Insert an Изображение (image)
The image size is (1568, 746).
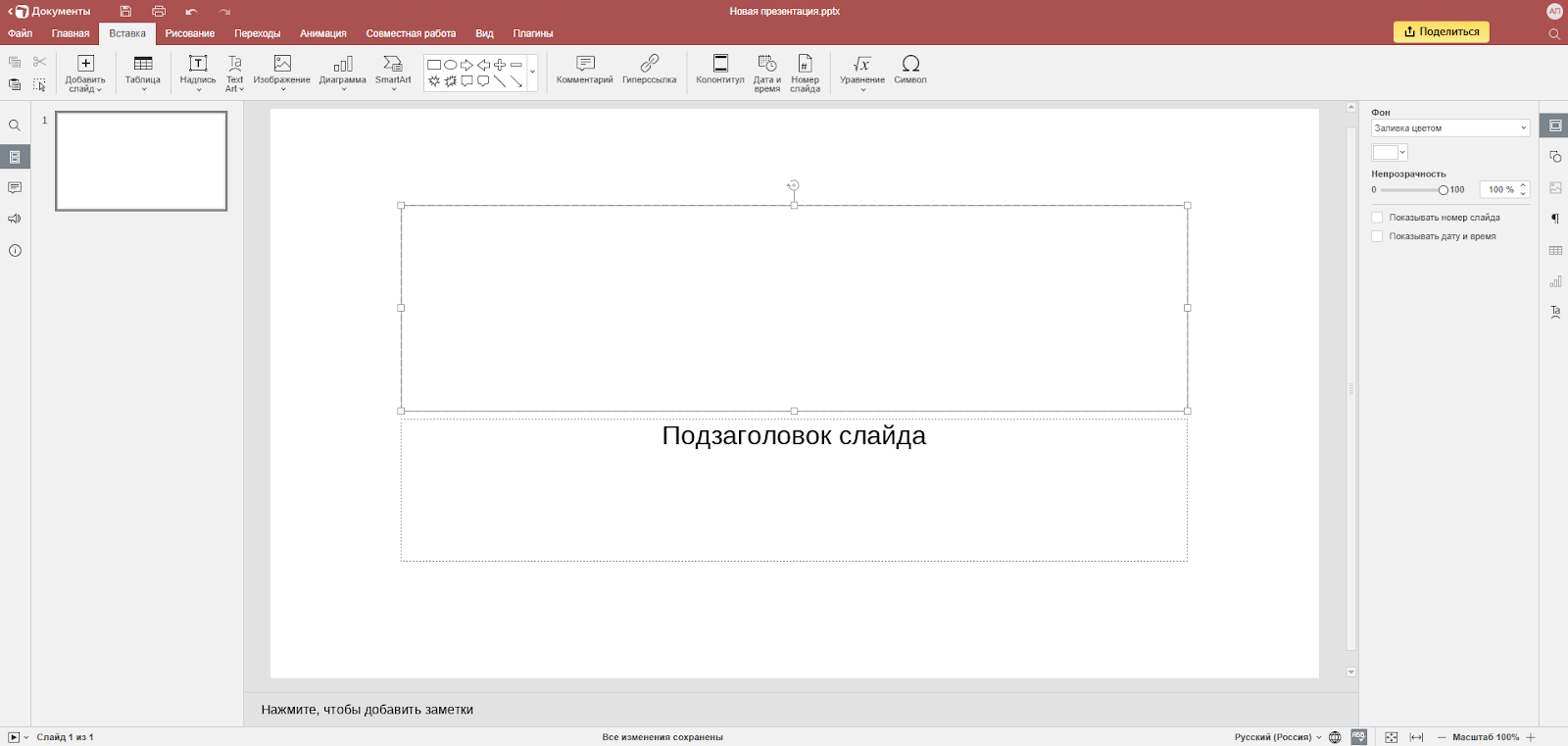pos(282,73)
